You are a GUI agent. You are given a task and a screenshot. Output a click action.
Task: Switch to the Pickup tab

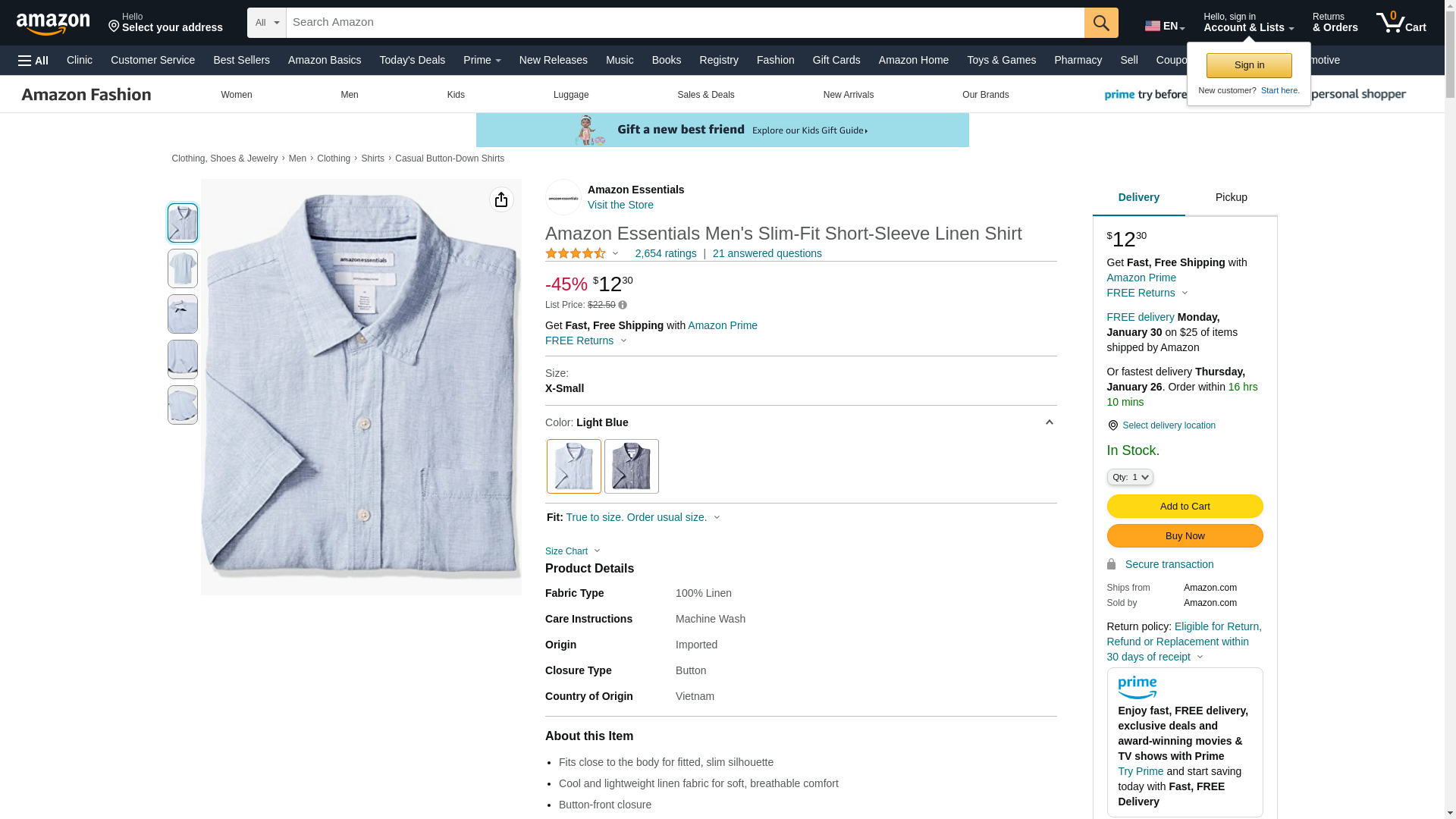pos(1231,198)
